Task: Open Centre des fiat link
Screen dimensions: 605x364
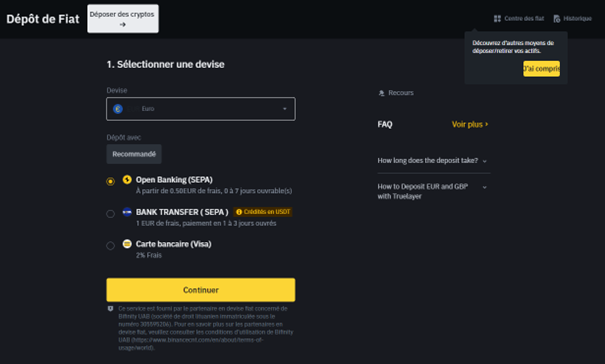Action: (519, 19)
